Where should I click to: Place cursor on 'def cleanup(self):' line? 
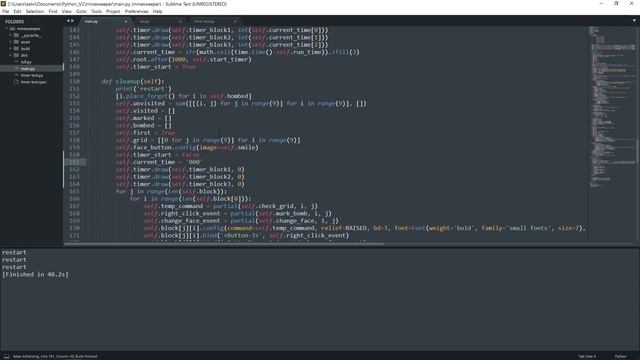coord(133,81)
